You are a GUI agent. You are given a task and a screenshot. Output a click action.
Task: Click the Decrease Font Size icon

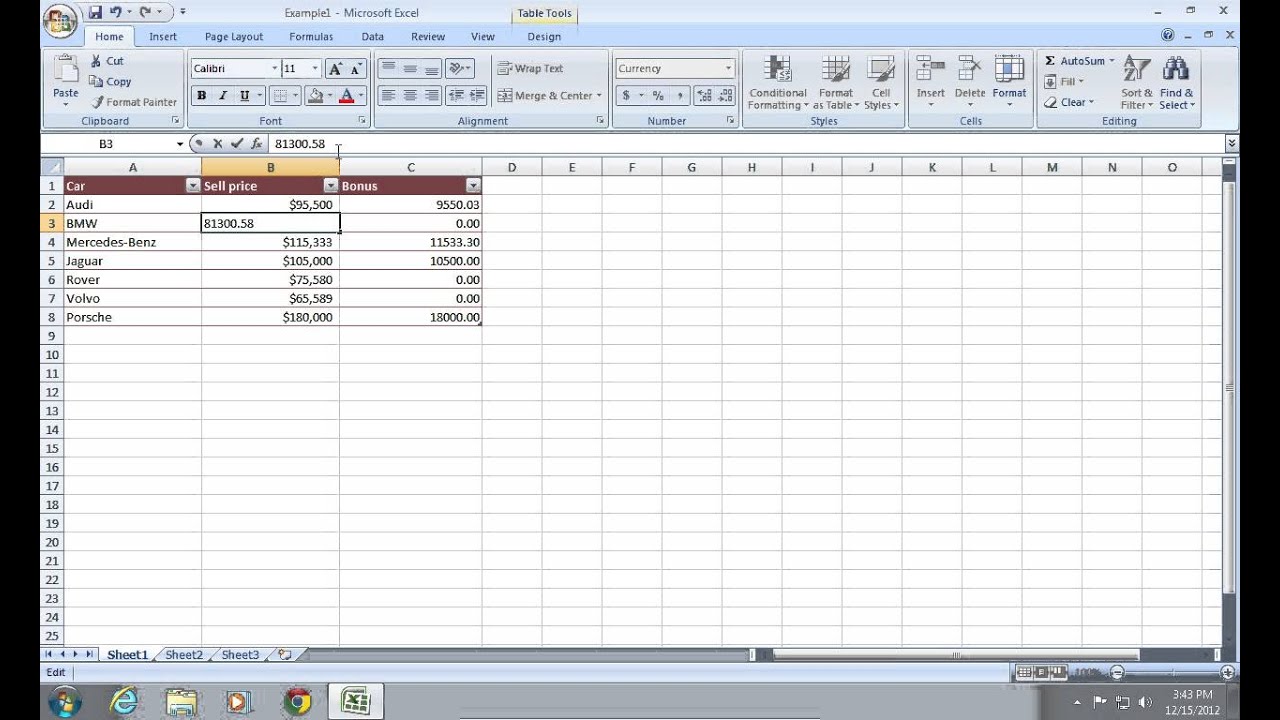coord(357,68)
